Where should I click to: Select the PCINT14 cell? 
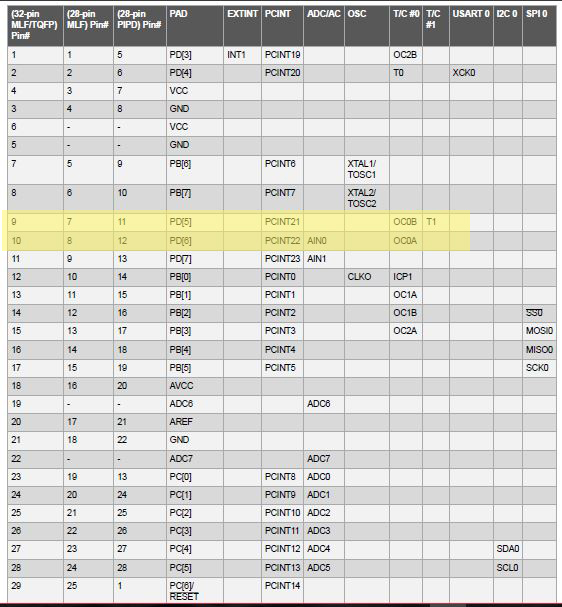coord(283,586)
